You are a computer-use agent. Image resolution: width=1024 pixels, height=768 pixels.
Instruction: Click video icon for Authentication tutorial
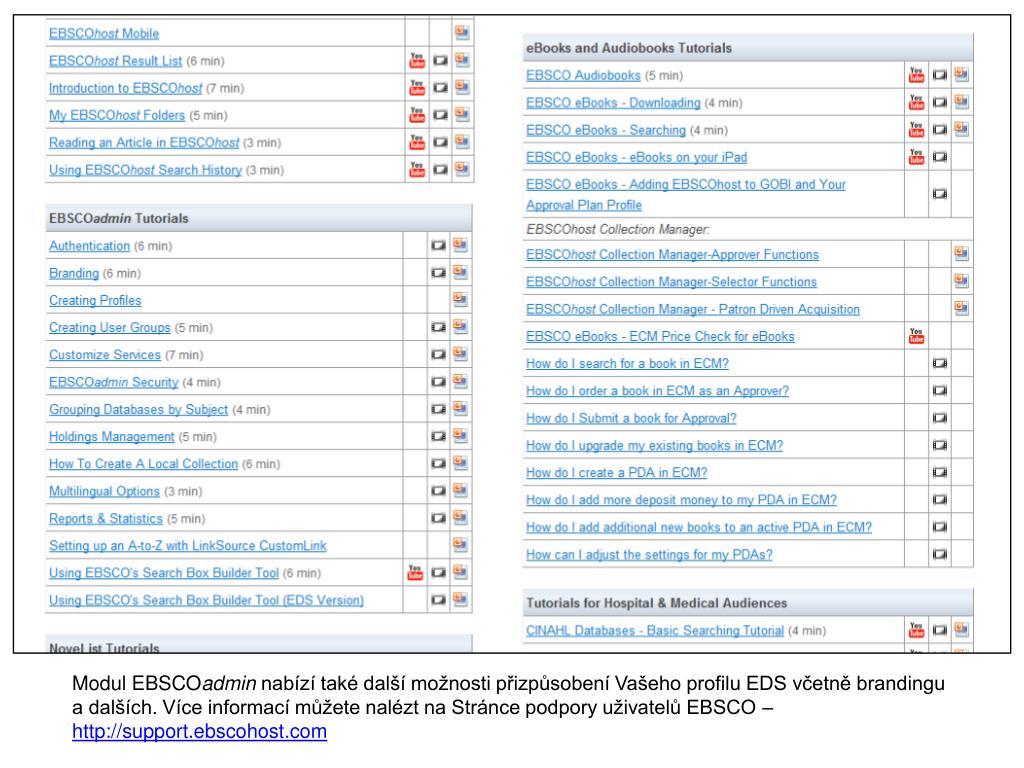[438, 246]
